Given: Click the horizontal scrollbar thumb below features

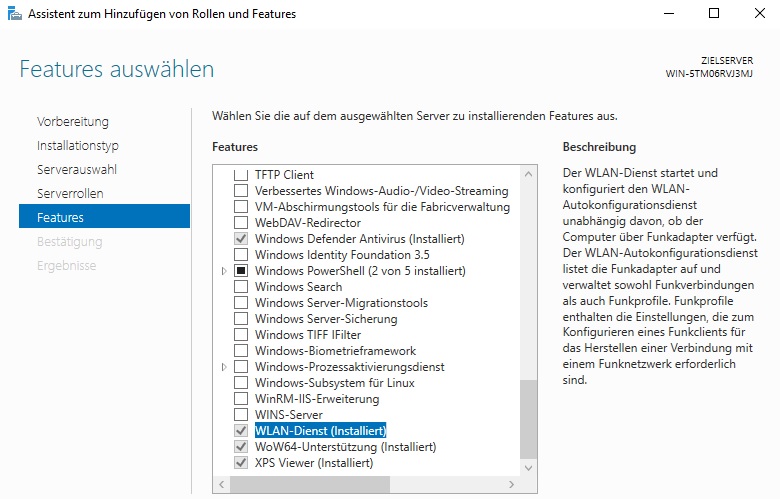Looking at the screenshot, I should pyautogui.click(x=310, y=484).
